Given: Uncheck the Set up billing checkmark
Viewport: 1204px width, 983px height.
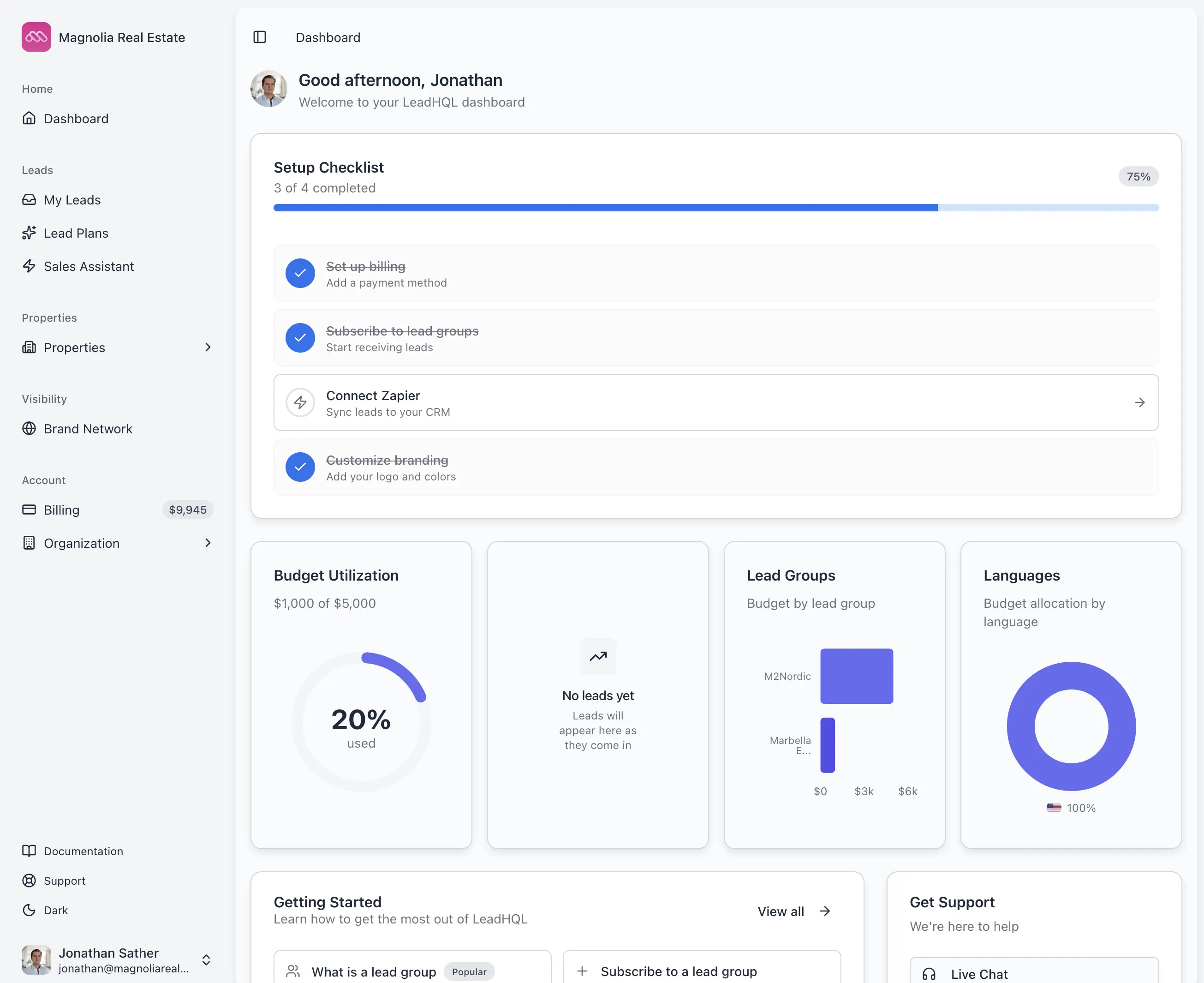Looking at the screenshot, I should point(300,274).
